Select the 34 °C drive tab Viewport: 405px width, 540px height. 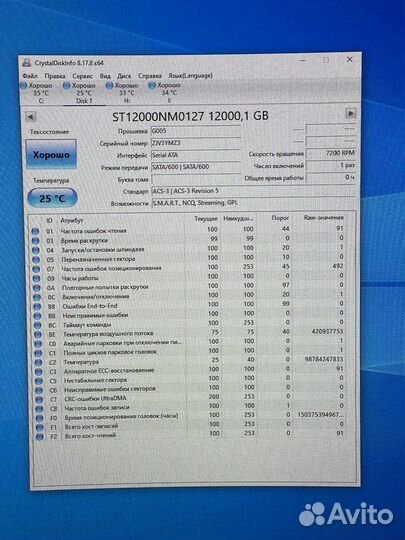point(165,93)
